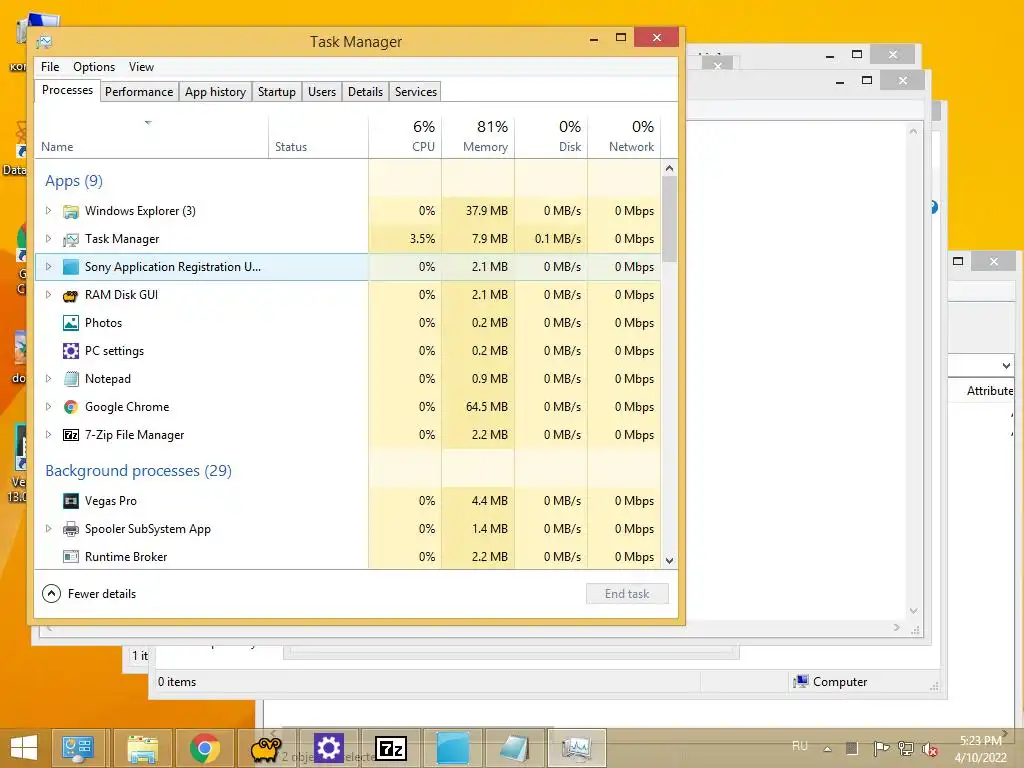Screen dimensions: 1024x768
Task: Select the Apps (9) group heading
Action: [x=74, y=181]
